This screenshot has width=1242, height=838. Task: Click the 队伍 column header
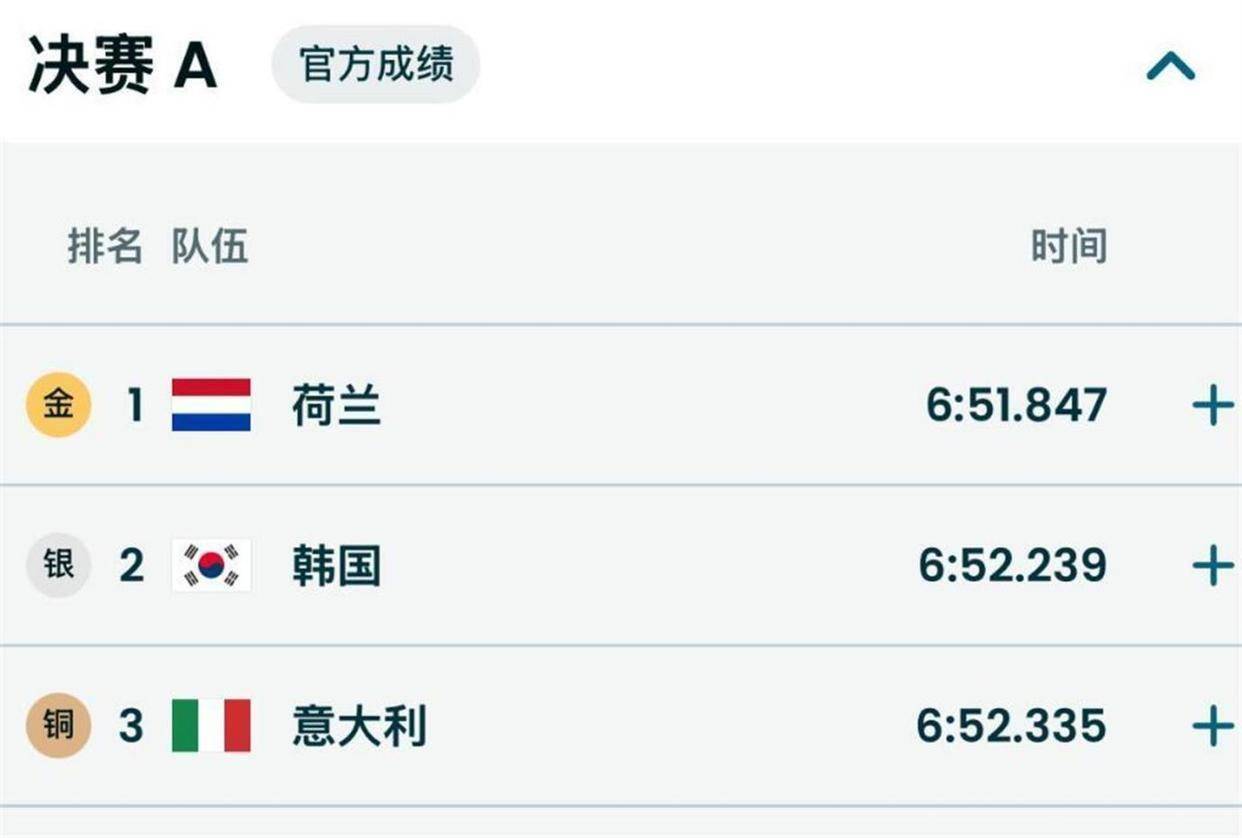coord(209,245)
